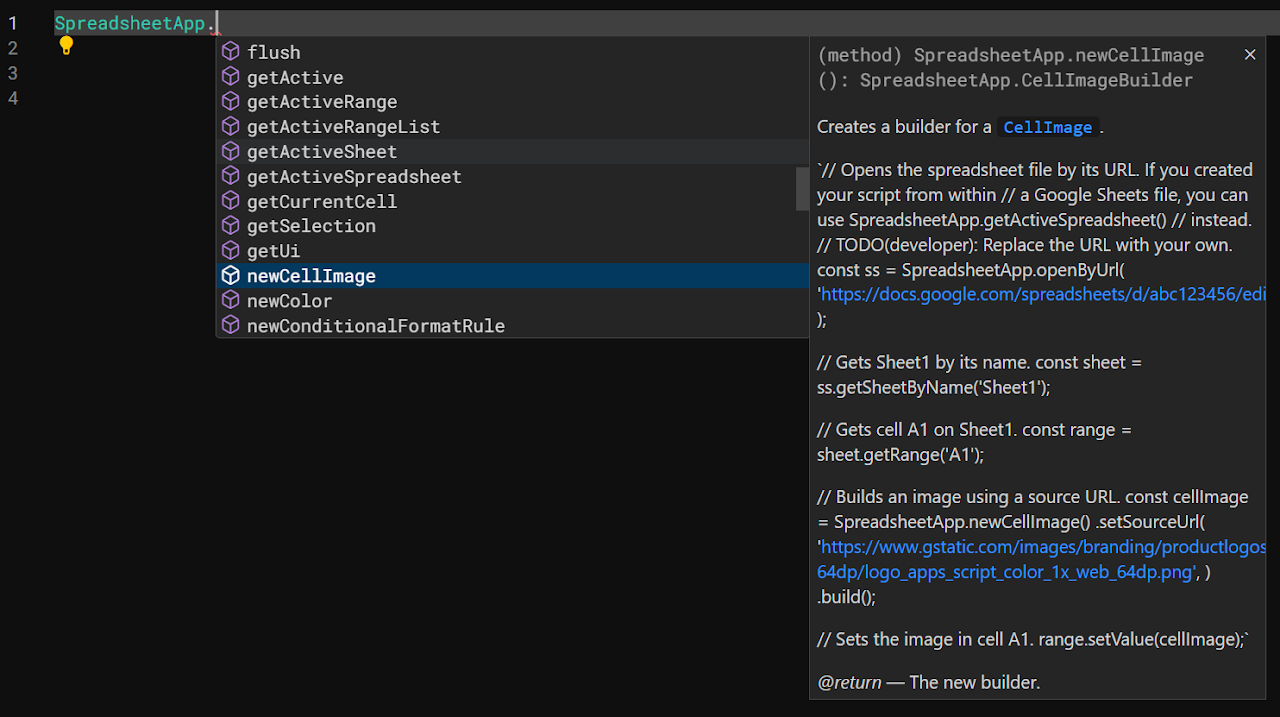Click the cube icon beside newCellImage
Screen dimensions: 1280x717
(231, 276)
